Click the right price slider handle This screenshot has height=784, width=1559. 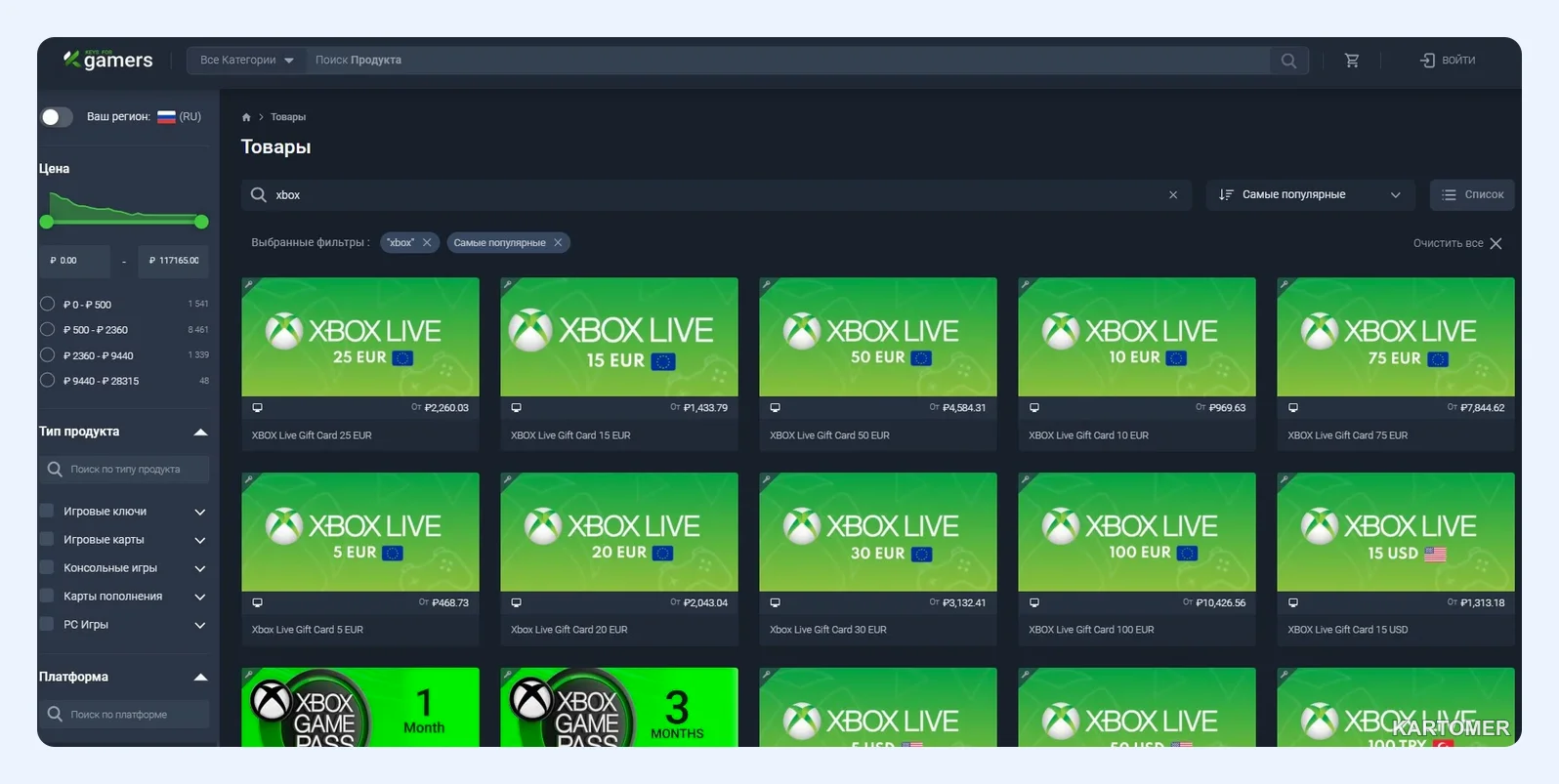(x=201, y=222)
